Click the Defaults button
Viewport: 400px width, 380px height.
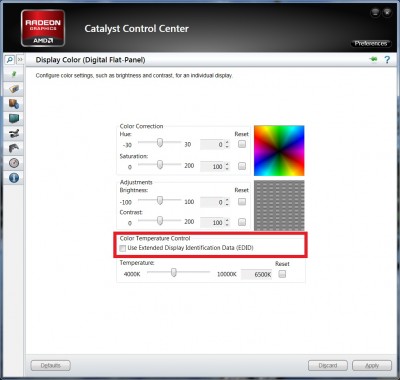pyautogui.click(x=51, y=365)
